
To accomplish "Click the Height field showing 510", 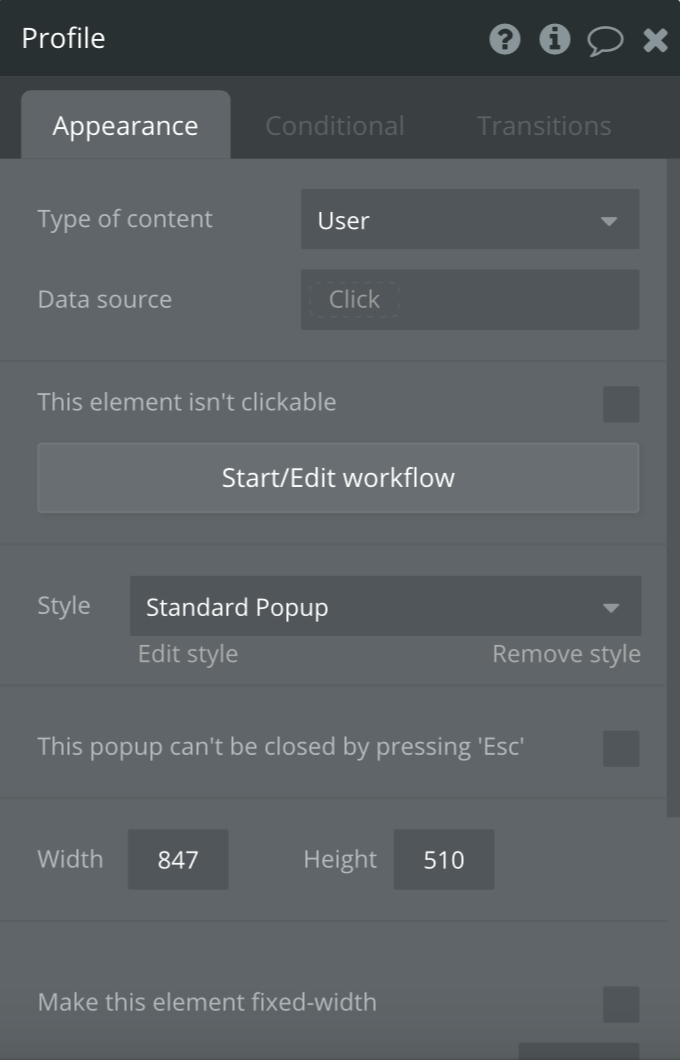I will 444,859.
